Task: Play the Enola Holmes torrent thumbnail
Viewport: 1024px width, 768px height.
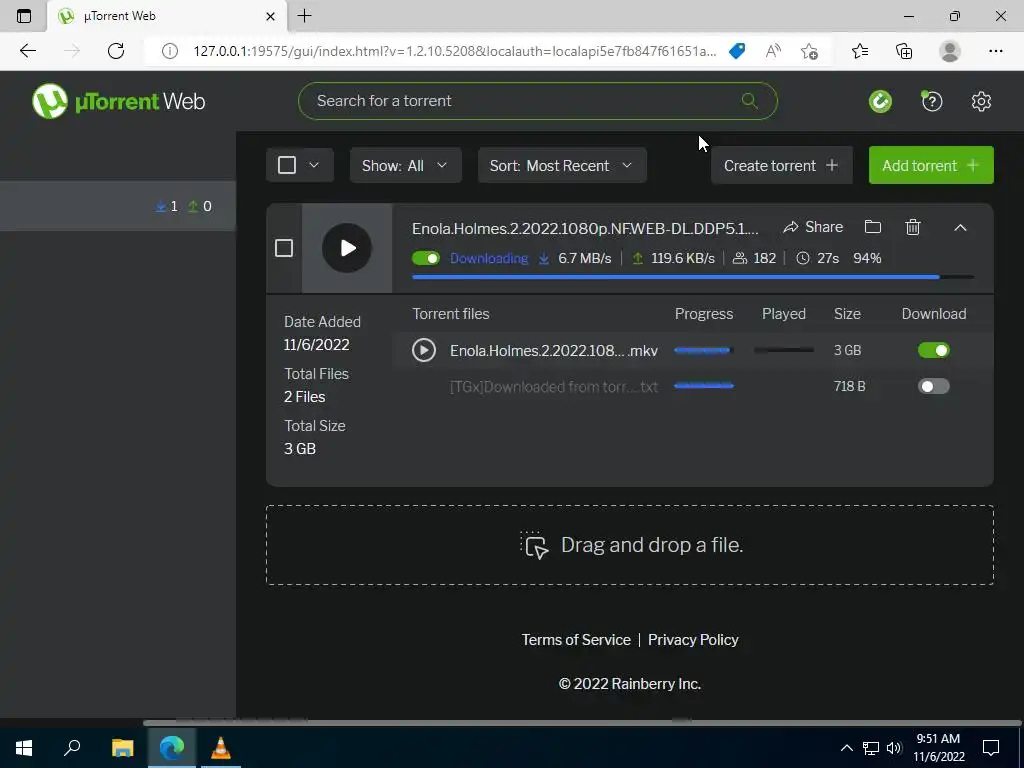Action: point(347,248)
